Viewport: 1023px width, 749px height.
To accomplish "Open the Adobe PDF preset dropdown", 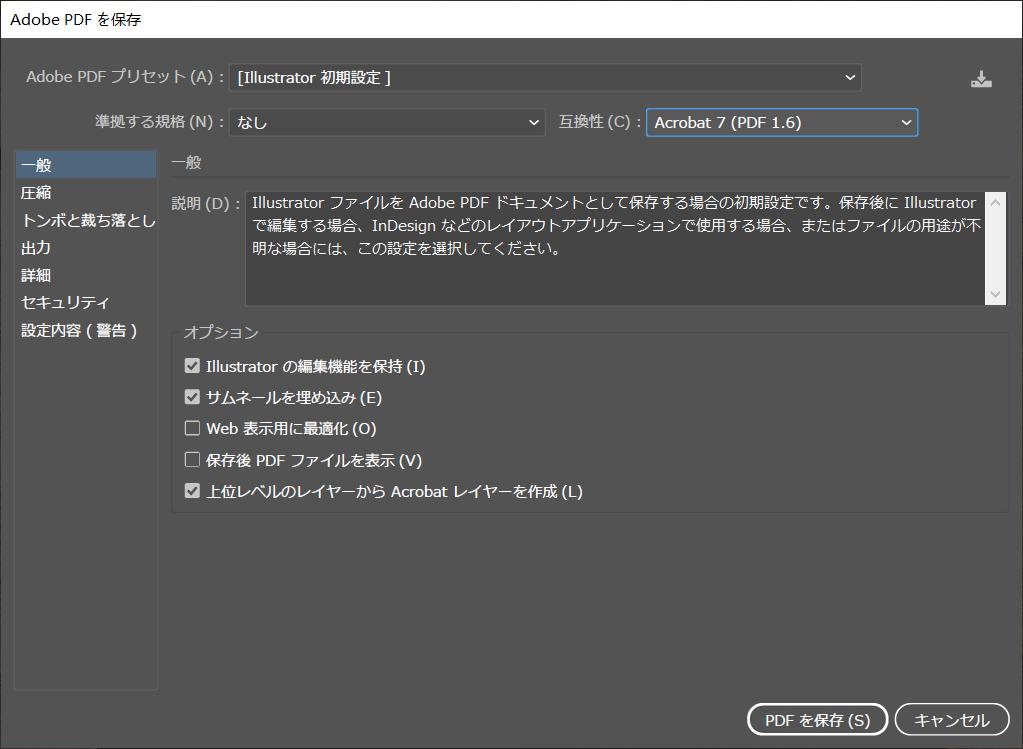I will [545, 78].
